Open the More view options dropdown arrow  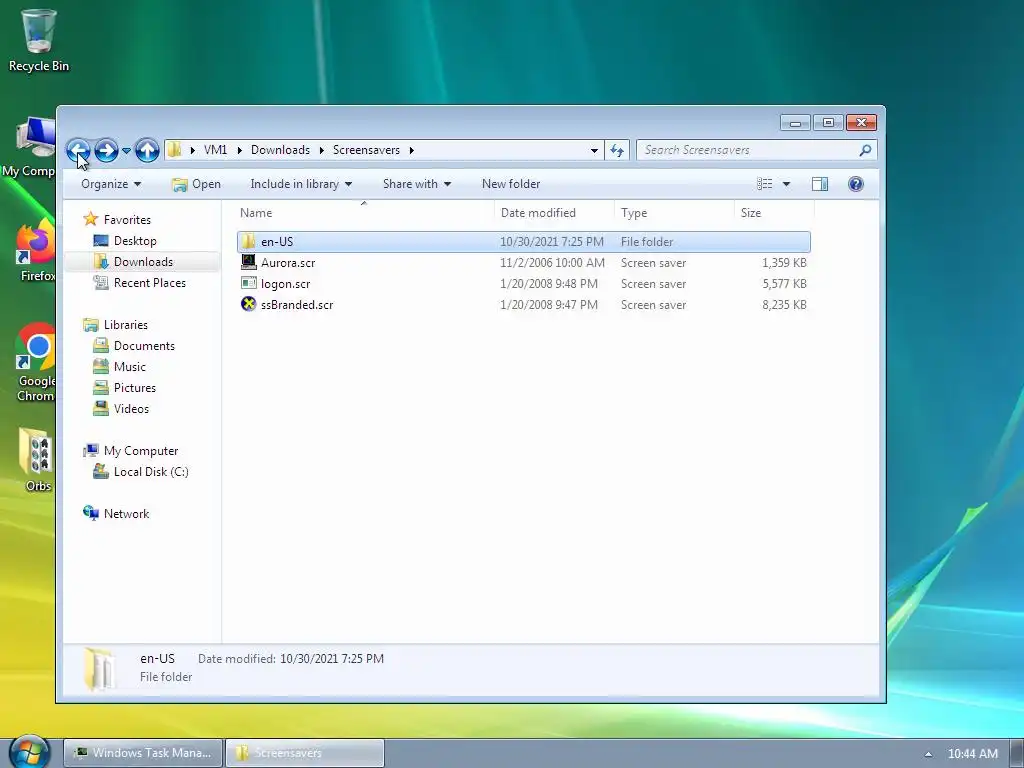(786, 184)
